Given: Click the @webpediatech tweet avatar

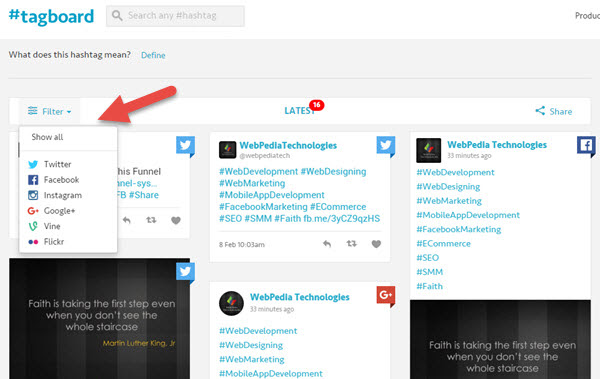Looking at the screenshot, I should click(227, 150).
